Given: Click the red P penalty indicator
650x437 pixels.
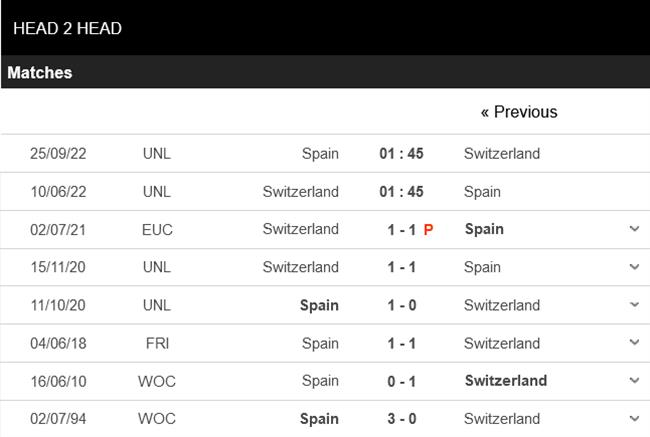Looking at the screenshot, I should click(x=428, y=230).
